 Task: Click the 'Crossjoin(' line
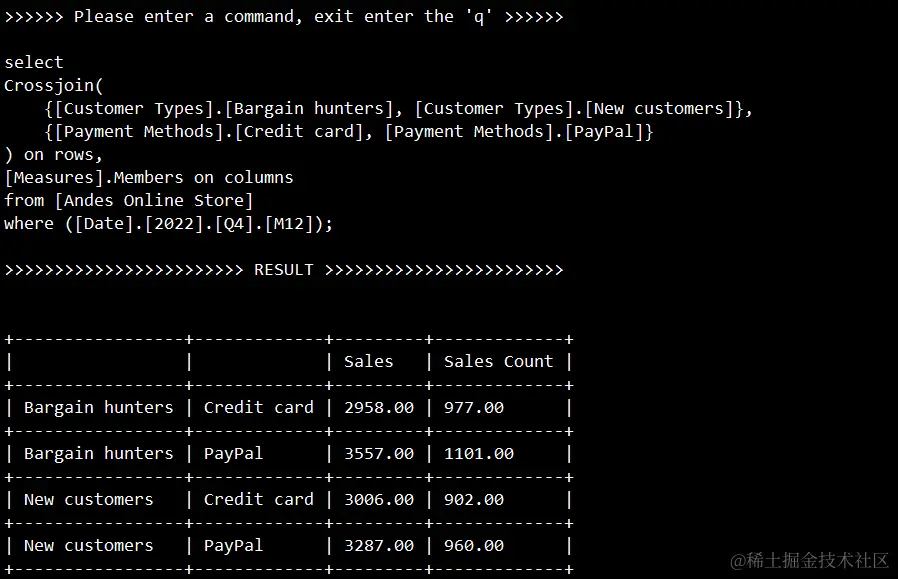click(x=54, y=85)
